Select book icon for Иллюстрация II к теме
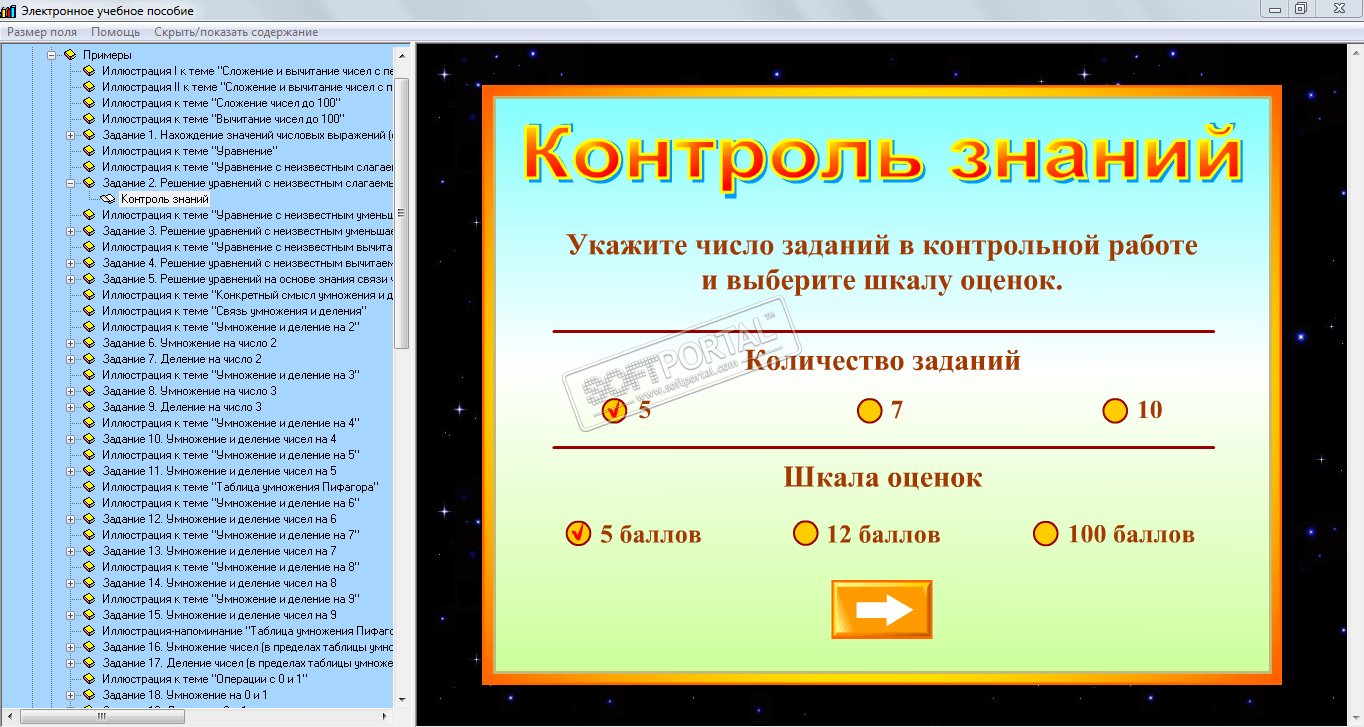Screen dimensions: 1364x727 click(89, 87)
